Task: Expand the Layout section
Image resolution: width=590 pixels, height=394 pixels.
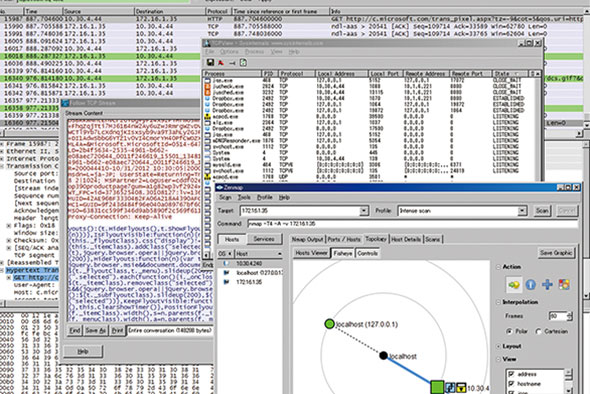Action: click(x=498, y=346)
